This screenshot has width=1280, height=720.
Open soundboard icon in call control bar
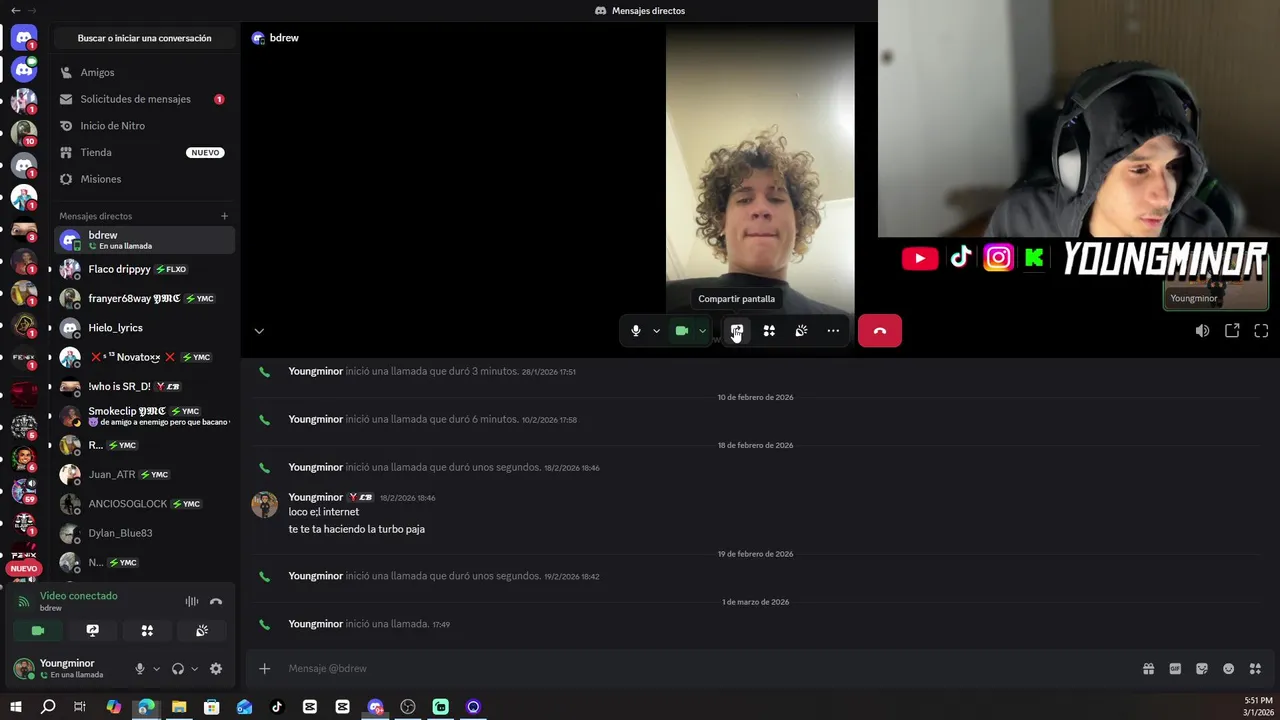point(801,331)
